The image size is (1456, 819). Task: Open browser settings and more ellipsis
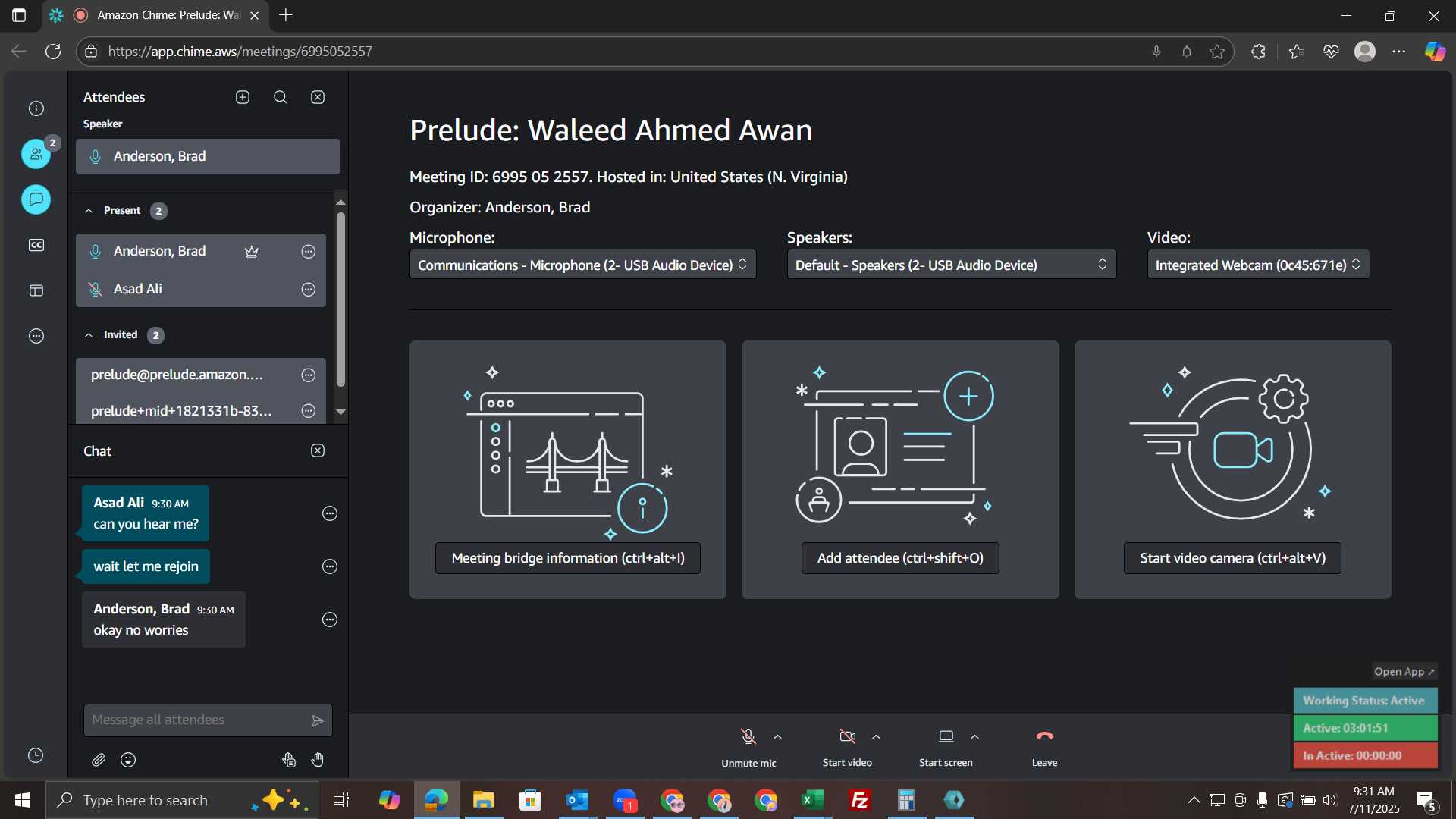(1399, 52)
